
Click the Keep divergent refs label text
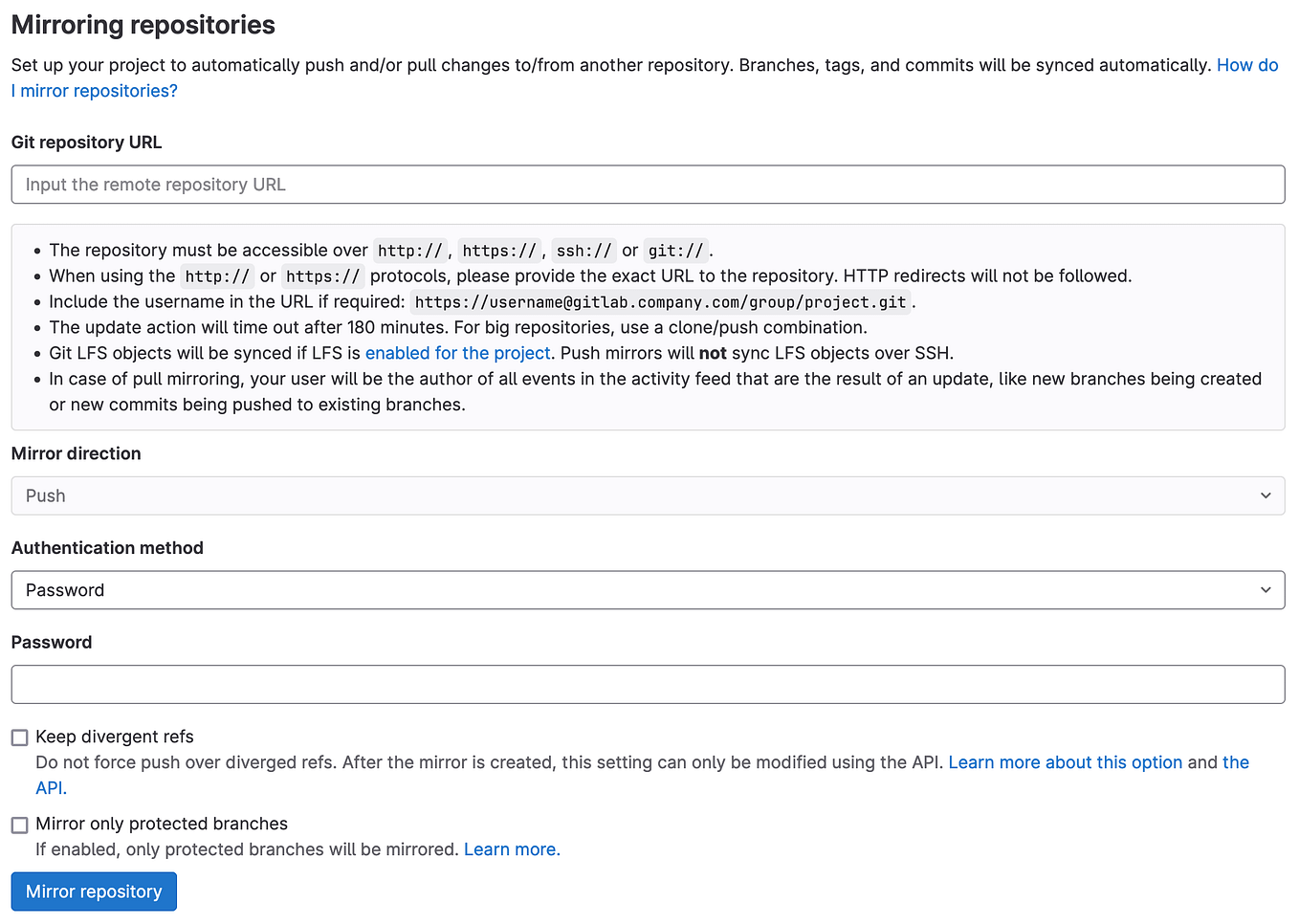114,737
